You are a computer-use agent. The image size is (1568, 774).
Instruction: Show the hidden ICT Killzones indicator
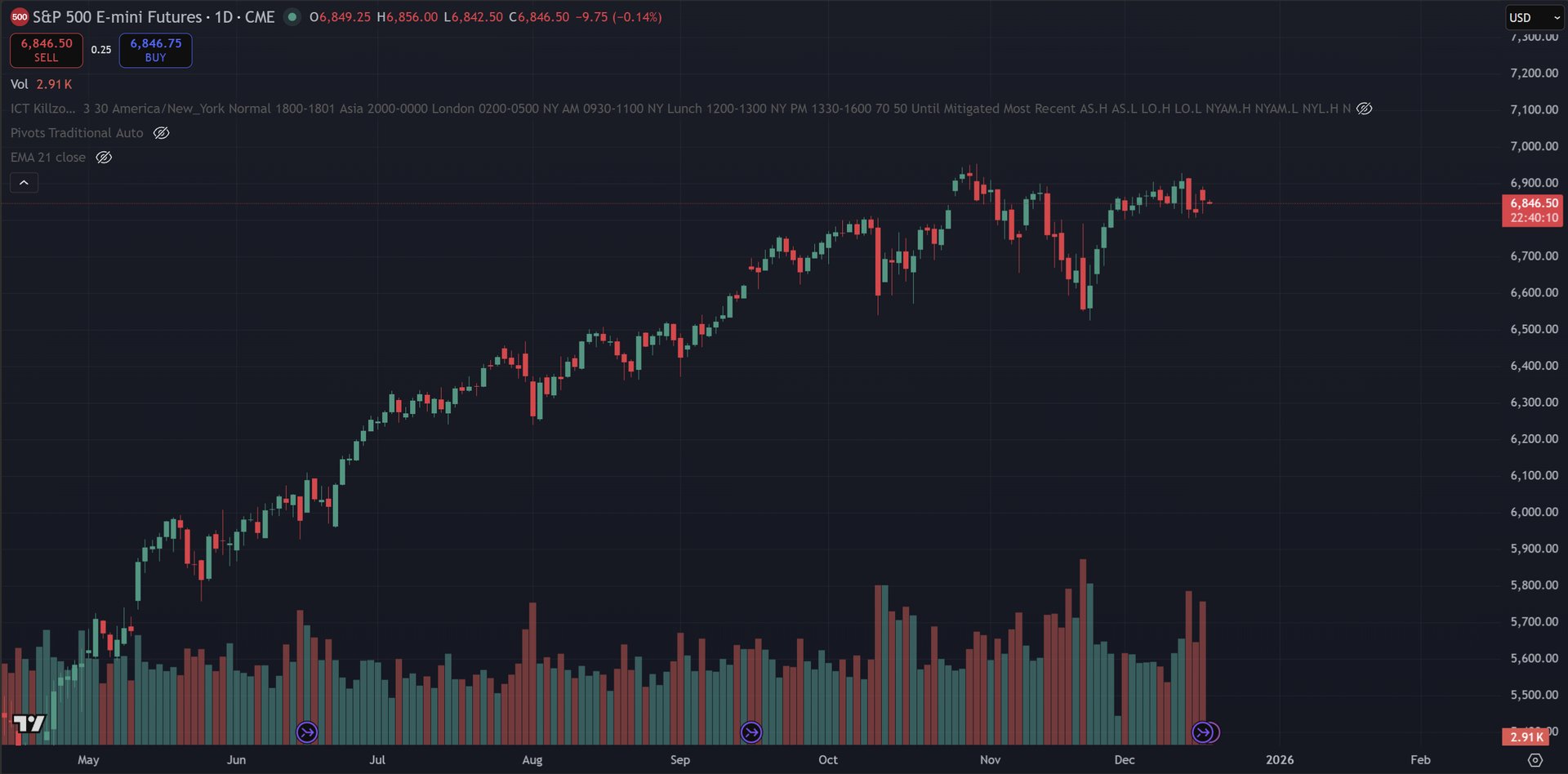[x=1365, y=109]
